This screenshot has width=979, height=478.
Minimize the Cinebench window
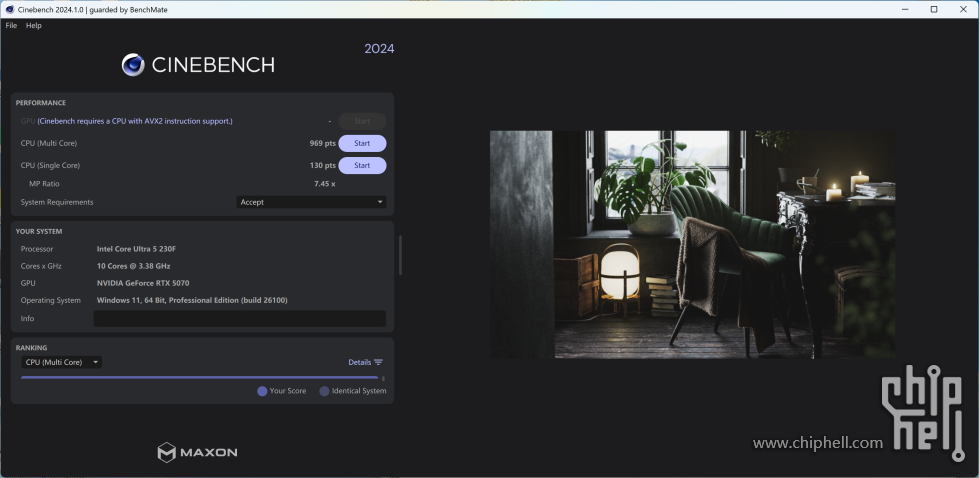point(905,9)
